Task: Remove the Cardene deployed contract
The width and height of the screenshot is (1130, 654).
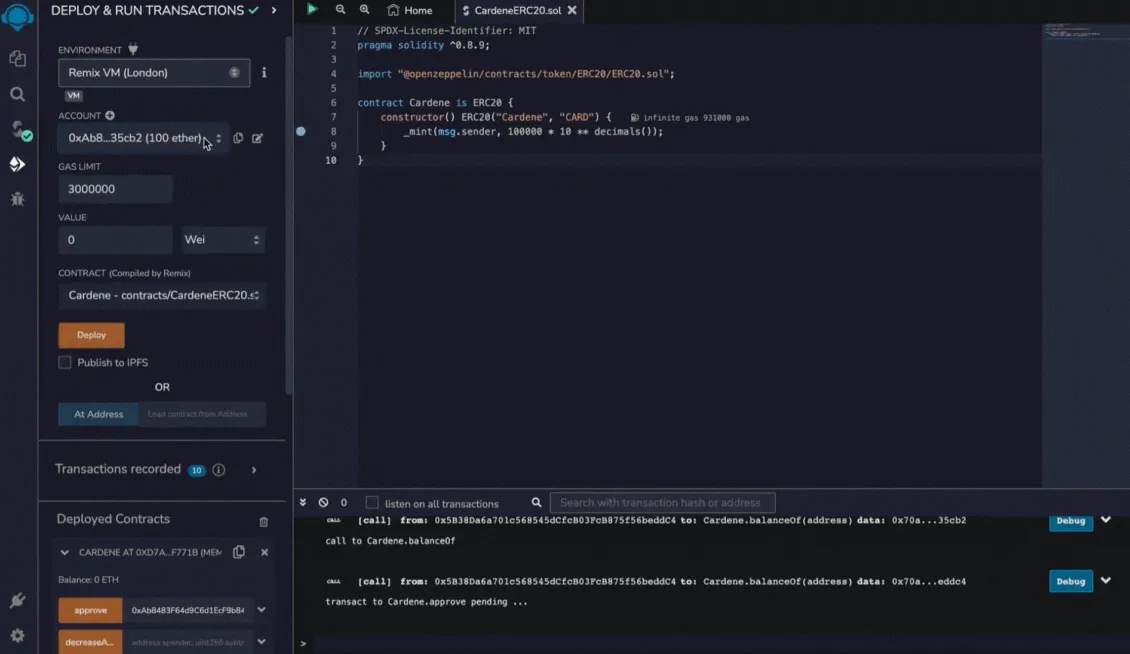Action: [264, 552]
